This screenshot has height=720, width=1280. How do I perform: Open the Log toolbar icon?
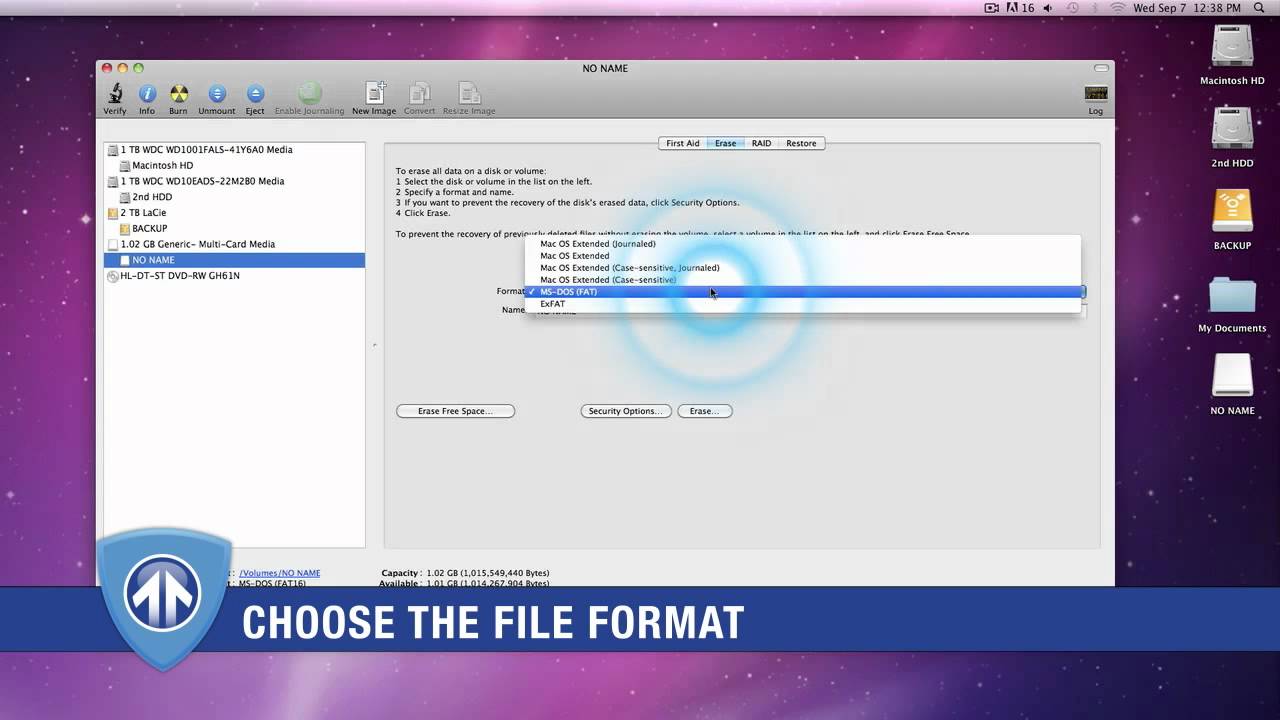(x=1096, y=93)
